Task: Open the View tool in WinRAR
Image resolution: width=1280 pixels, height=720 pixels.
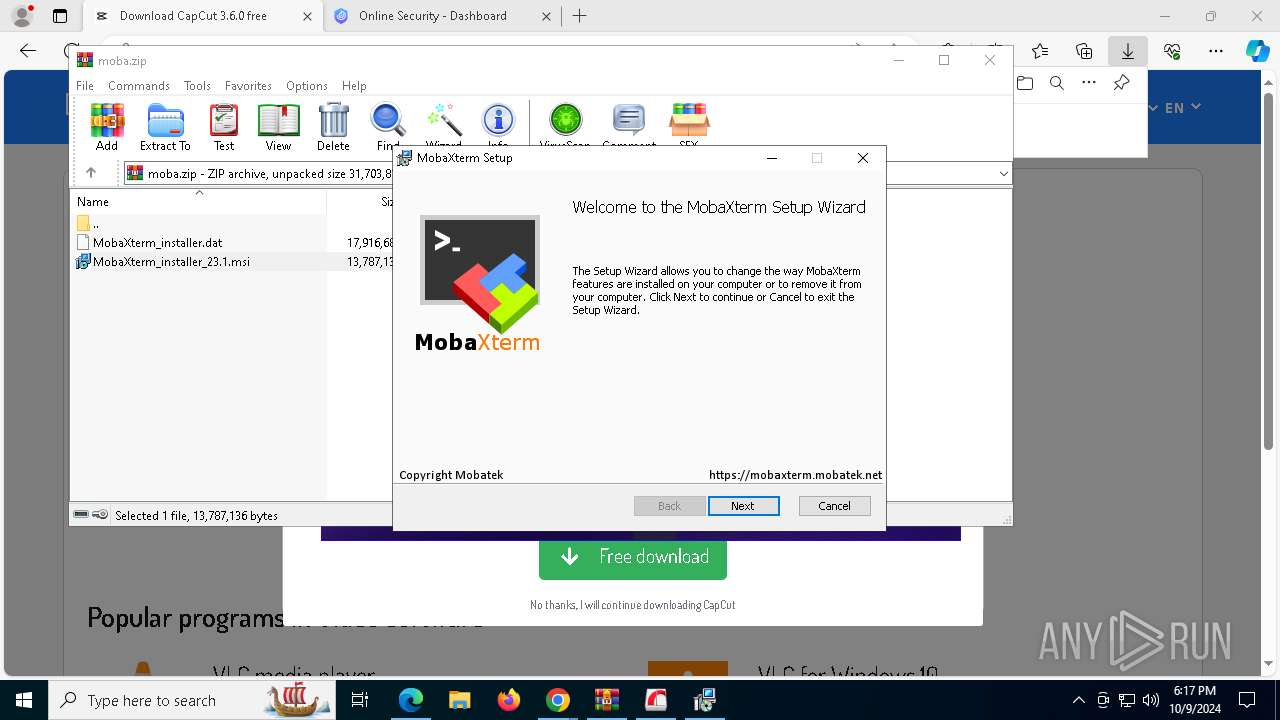Action: coord(278,127)
